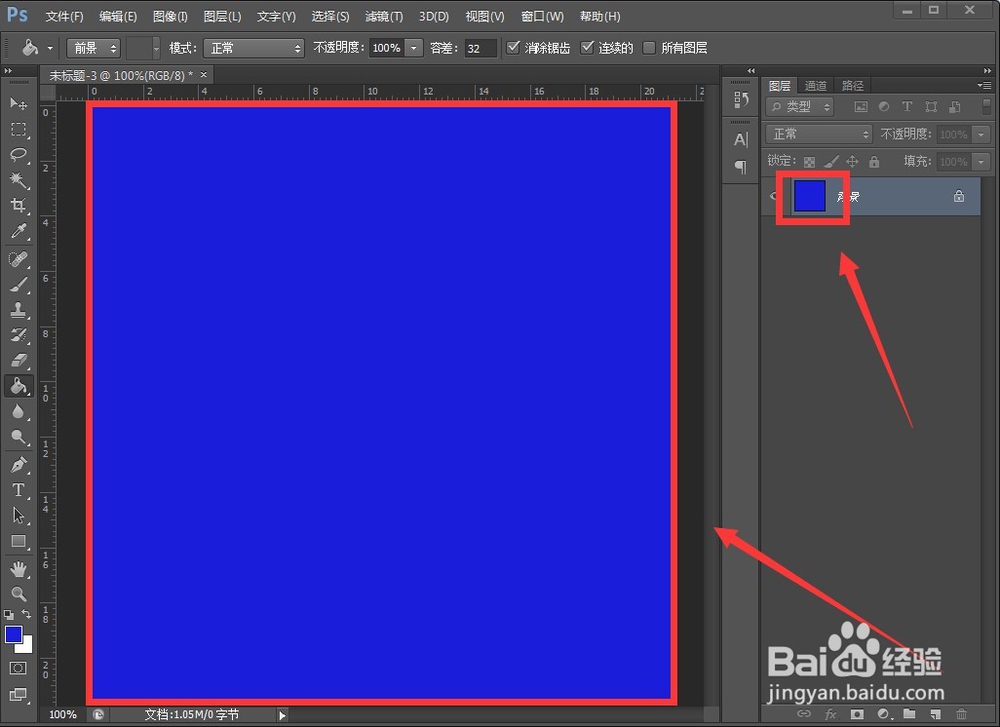Select the Blur tool

18,411
